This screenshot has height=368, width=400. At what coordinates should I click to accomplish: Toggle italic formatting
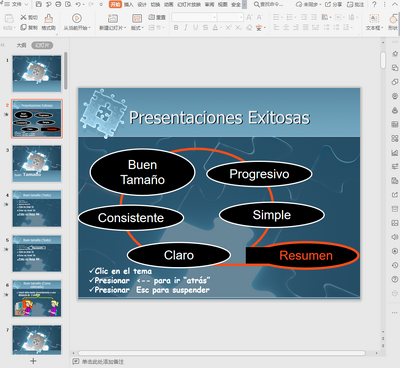[x=185, y=28]
